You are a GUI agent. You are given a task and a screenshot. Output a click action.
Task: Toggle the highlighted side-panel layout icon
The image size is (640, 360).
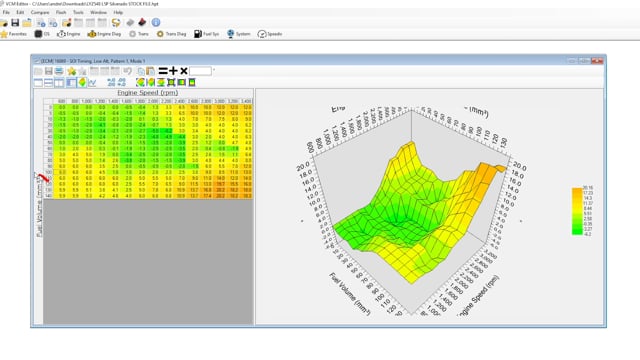(71, 82)
